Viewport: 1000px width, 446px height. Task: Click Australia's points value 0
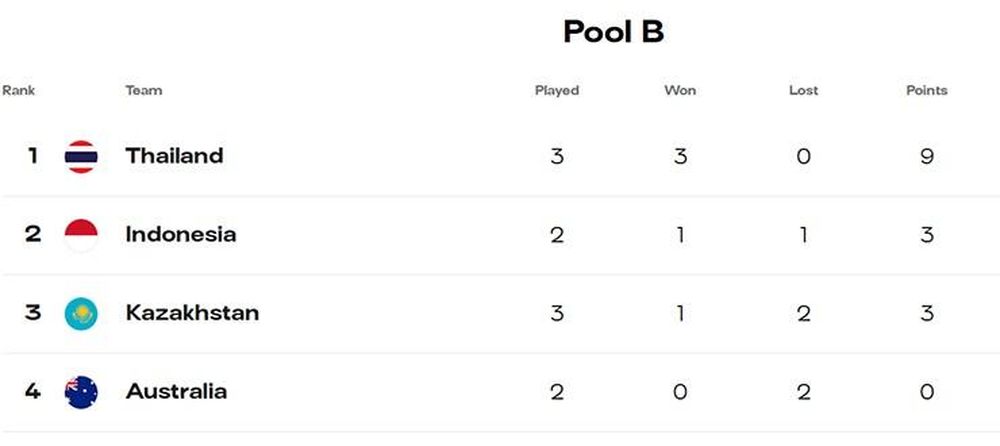coord(927,392)
